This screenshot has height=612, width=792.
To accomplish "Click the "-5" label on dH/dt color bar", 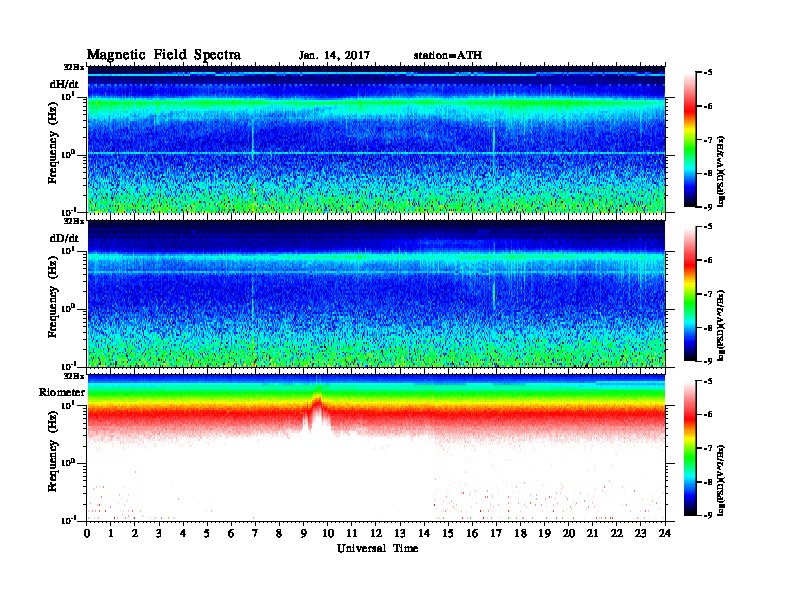I will pyautogui.click(x=708, y=73).
